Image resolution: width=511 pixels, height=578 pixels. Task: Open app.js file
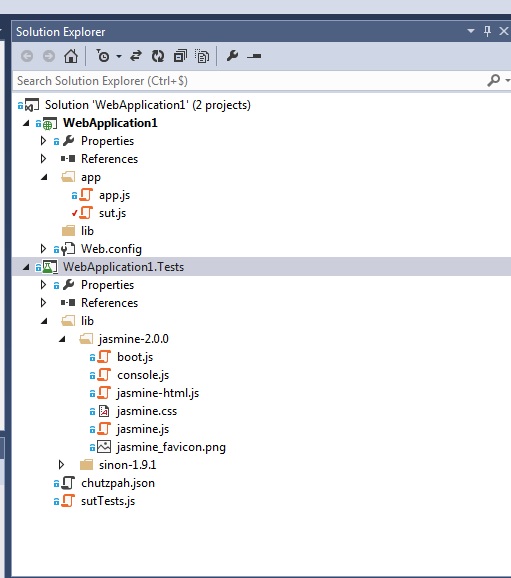(114, 195)
